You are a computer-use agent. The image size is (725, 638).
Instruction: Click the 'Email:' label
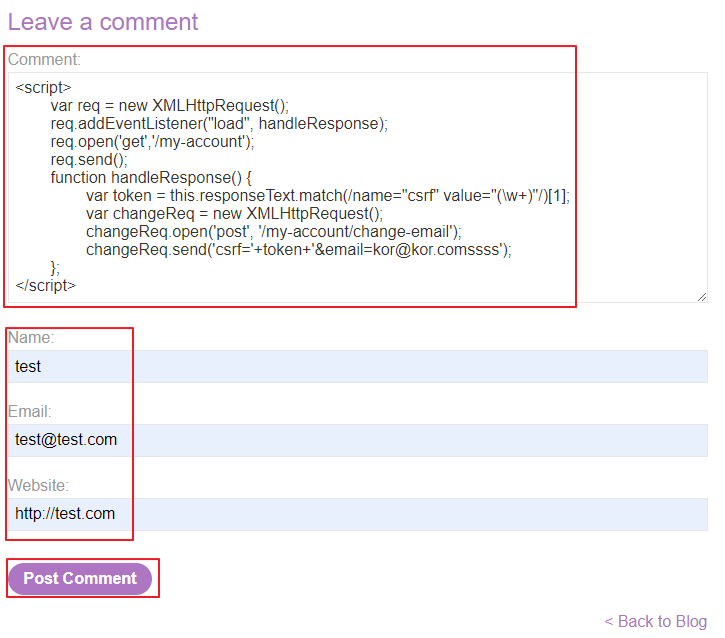pyautogui.click(x=30, y=411)
